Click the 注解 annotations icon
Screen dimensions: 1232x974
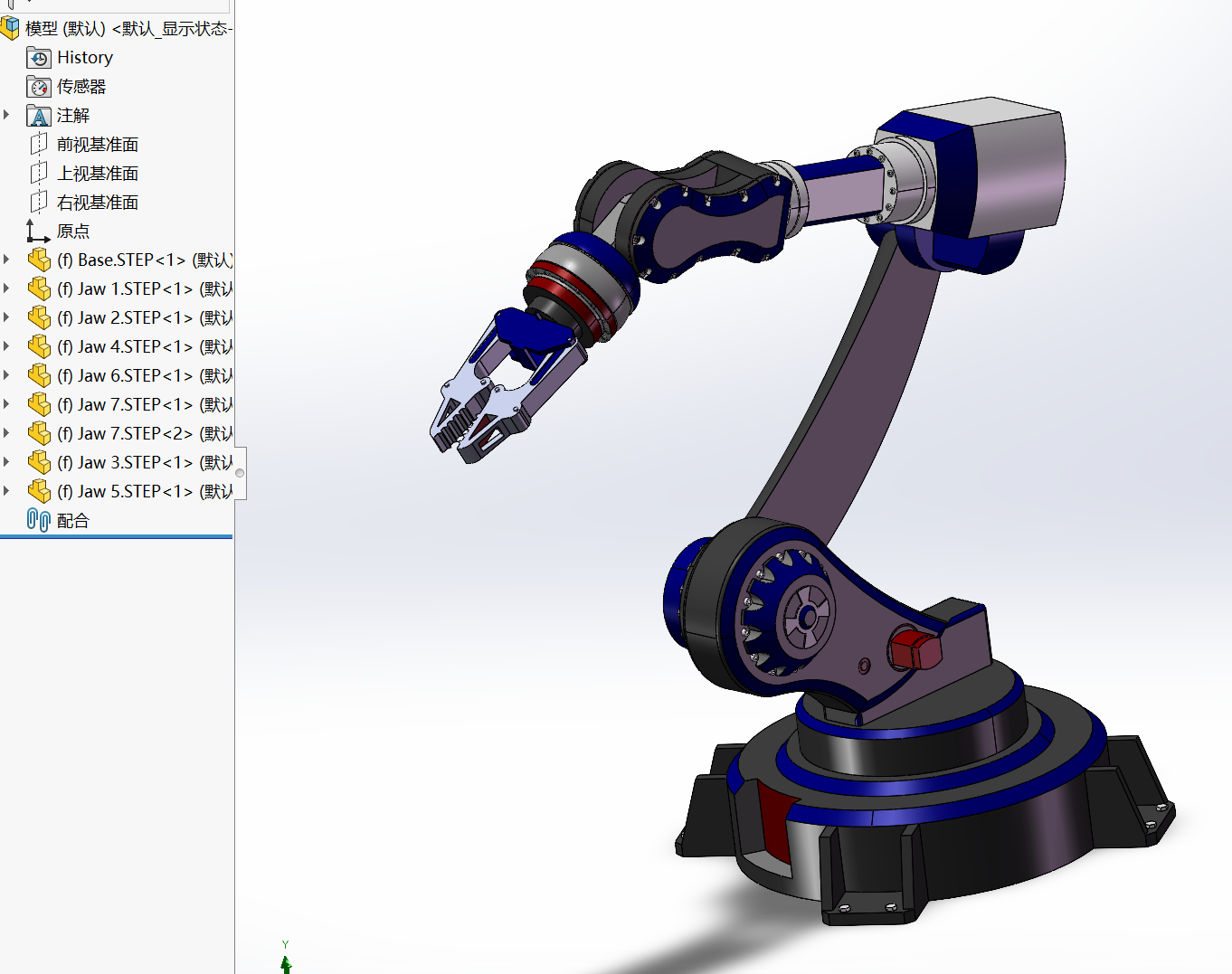pyautogui.click(x=39, y=115)
